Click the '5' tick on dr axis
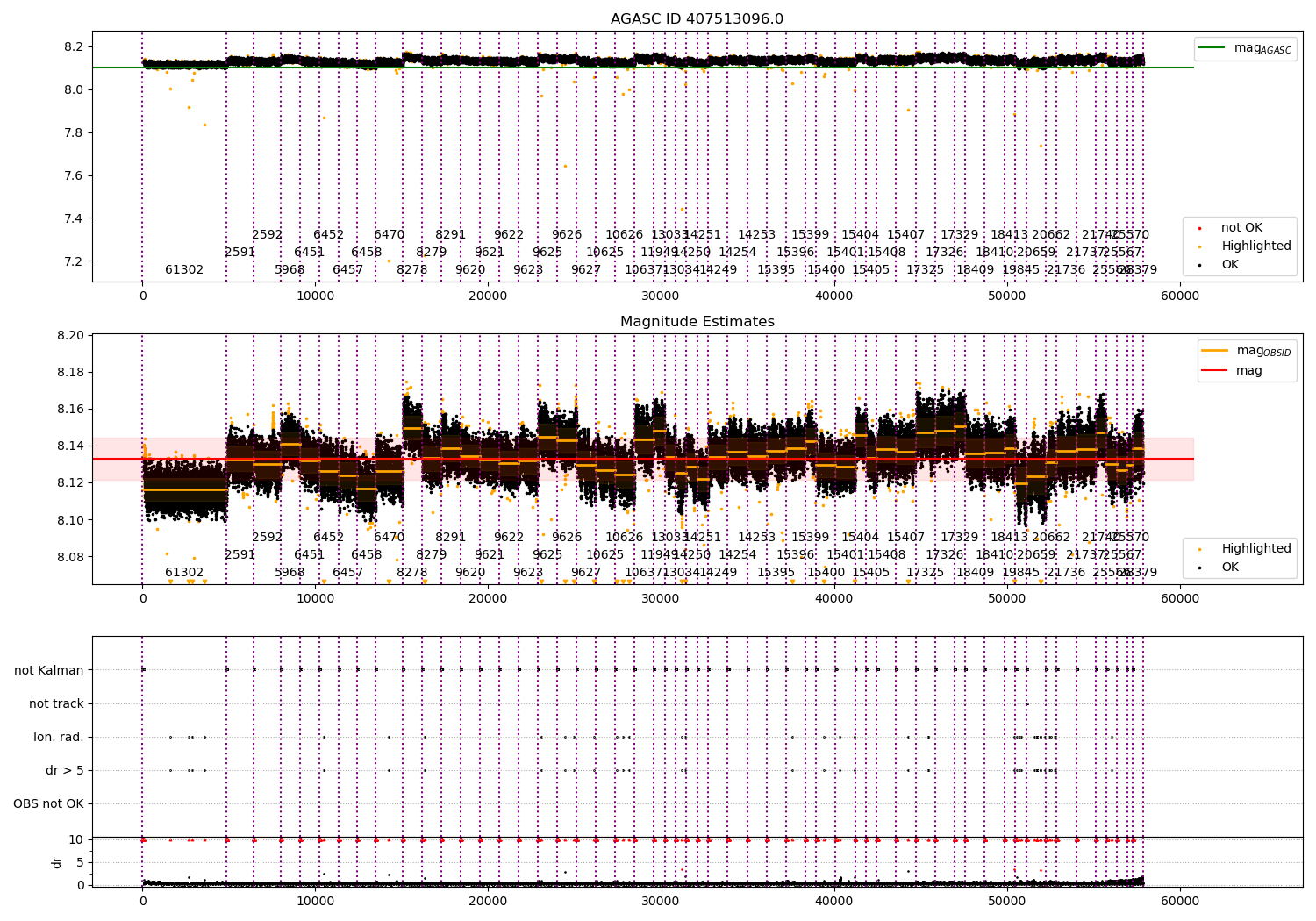Image resolution: width=1316 pixels, height=921 pixels. [80, 863]
